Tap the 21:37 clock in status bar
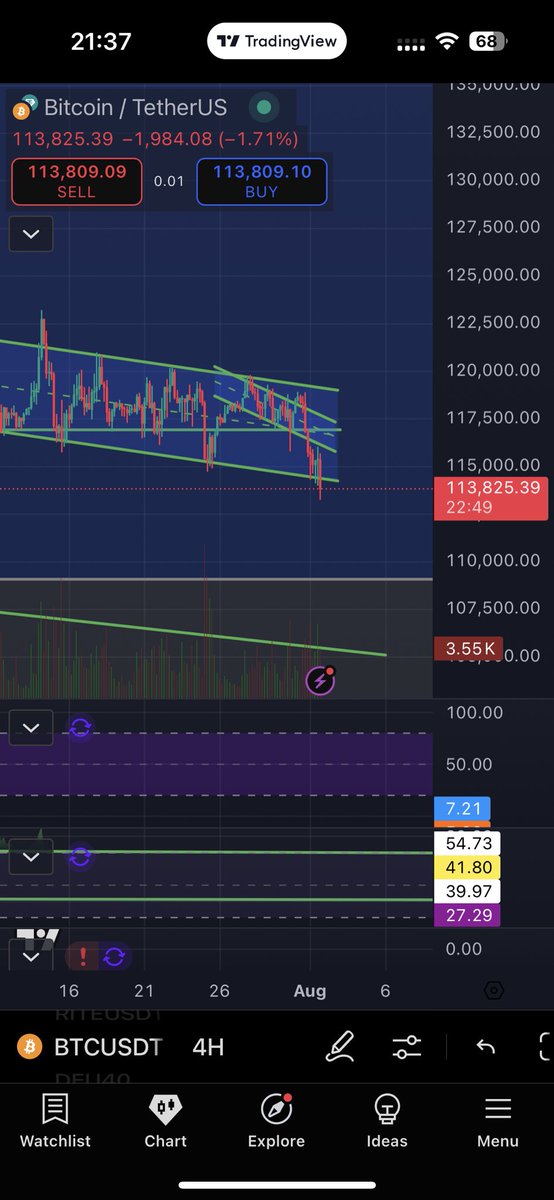 tap(101, 41)
